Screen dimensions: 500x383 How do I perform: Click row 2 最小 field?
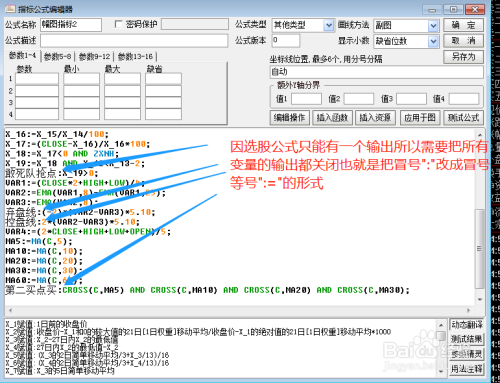(x=82, y=91)
